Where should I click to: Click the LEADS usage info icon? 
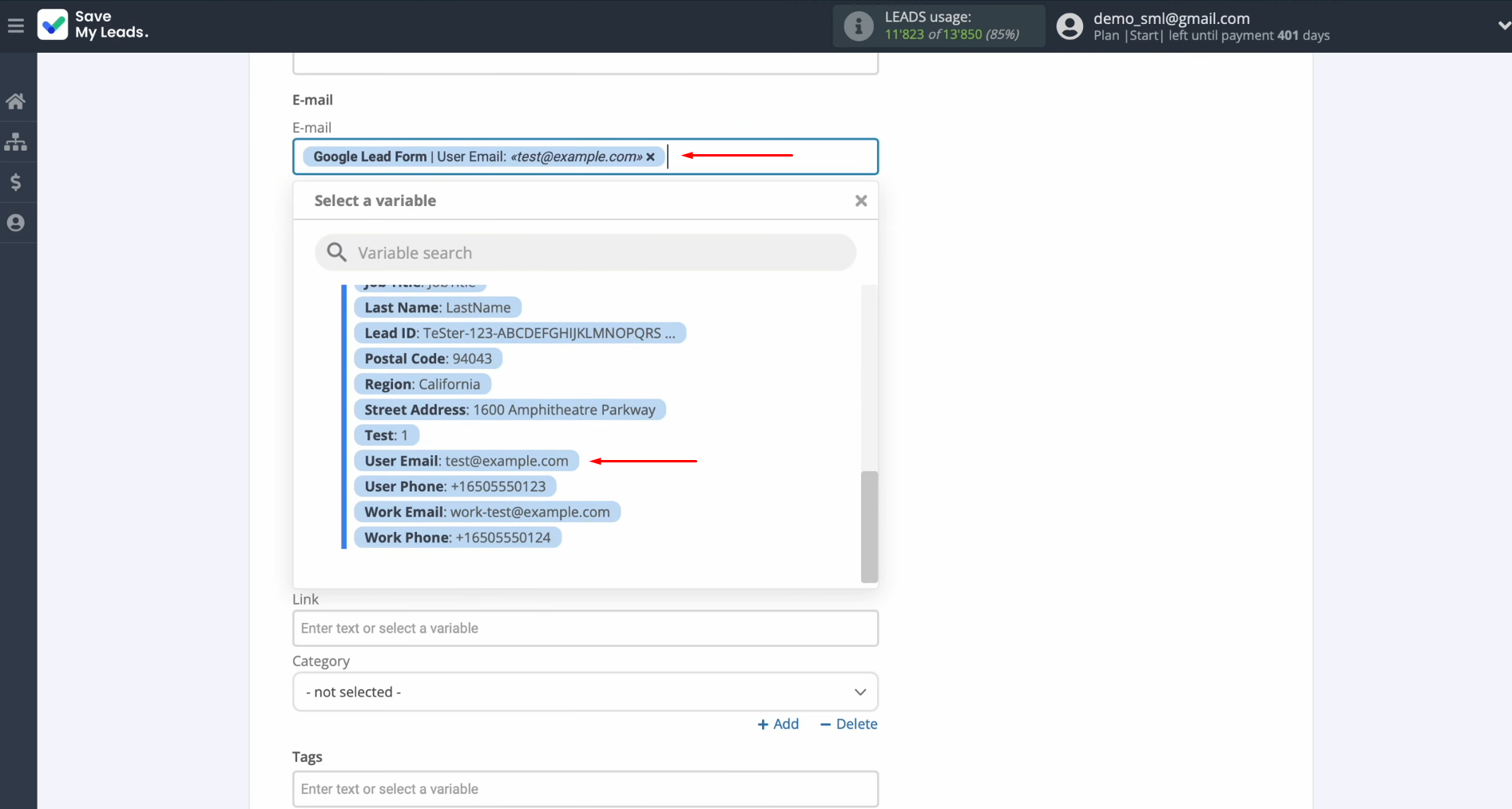coord(859,26)
